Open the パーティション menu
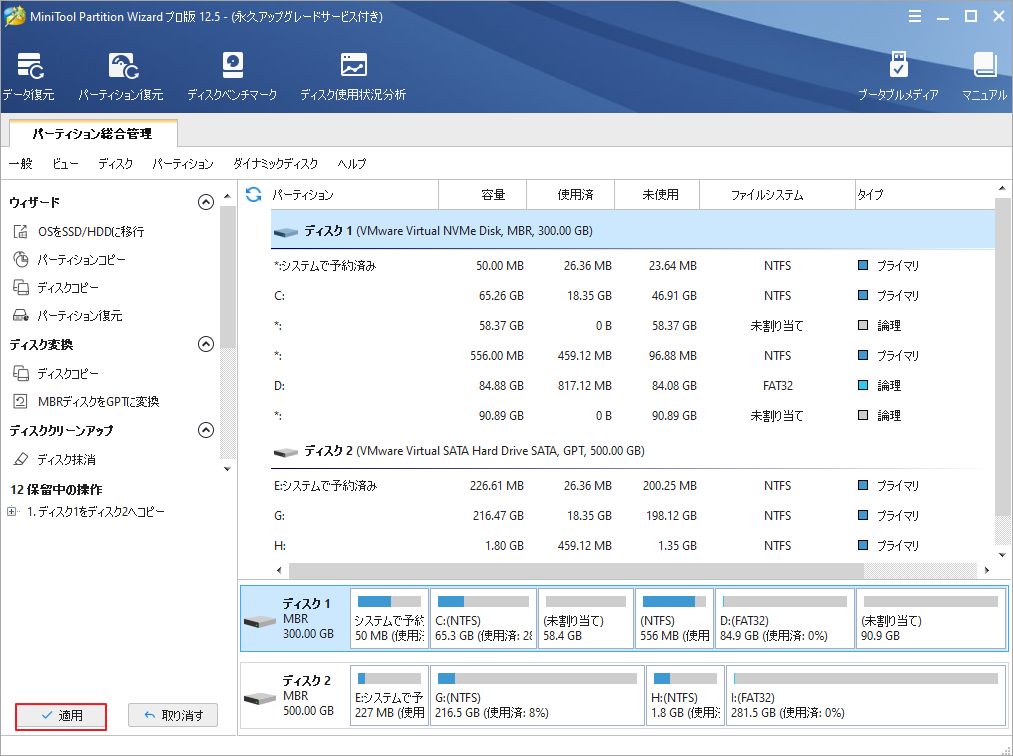 (183, 164)
